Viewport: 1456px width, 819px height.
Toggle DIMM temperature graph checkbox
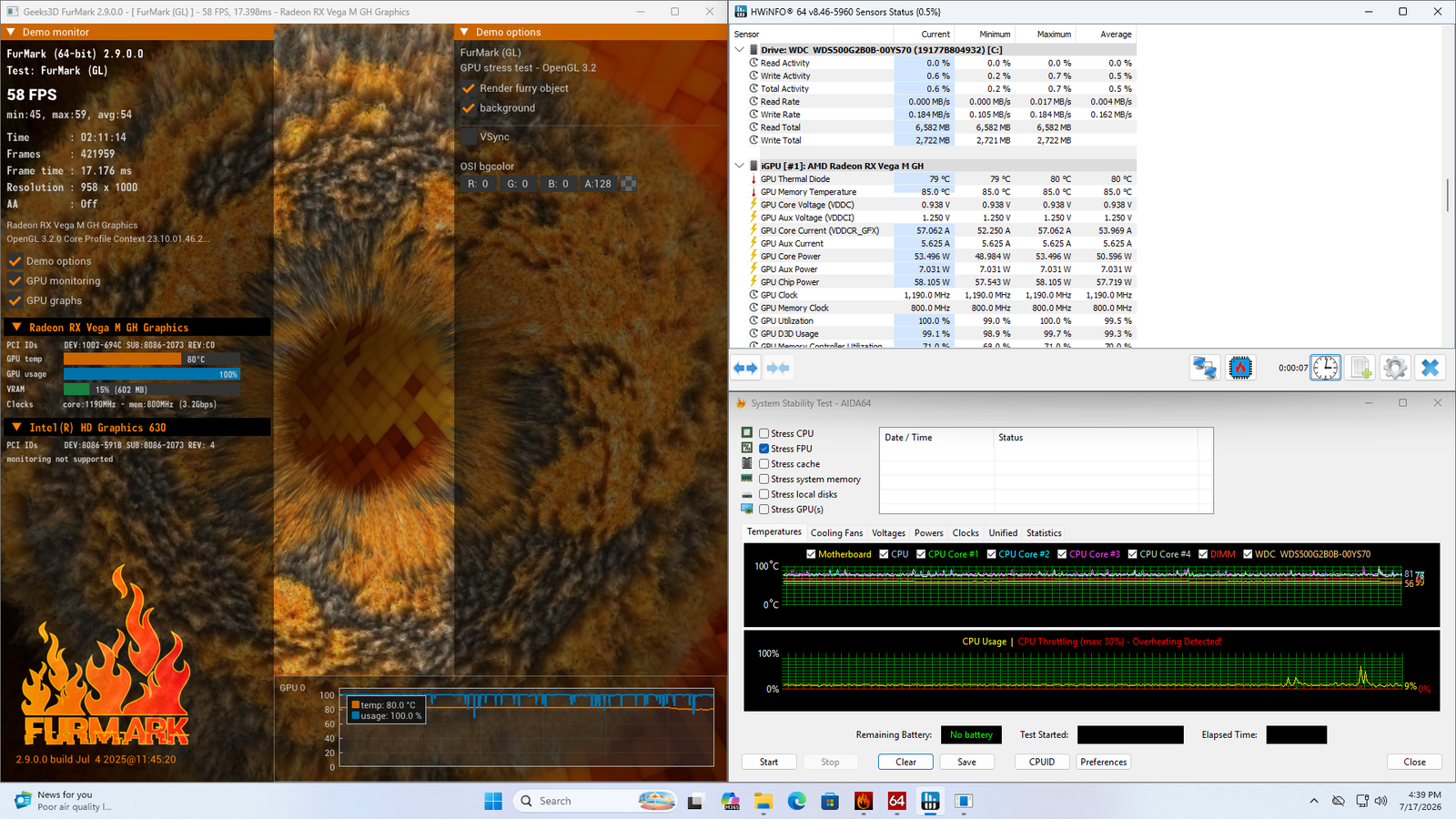click(x=1203, y=554)
